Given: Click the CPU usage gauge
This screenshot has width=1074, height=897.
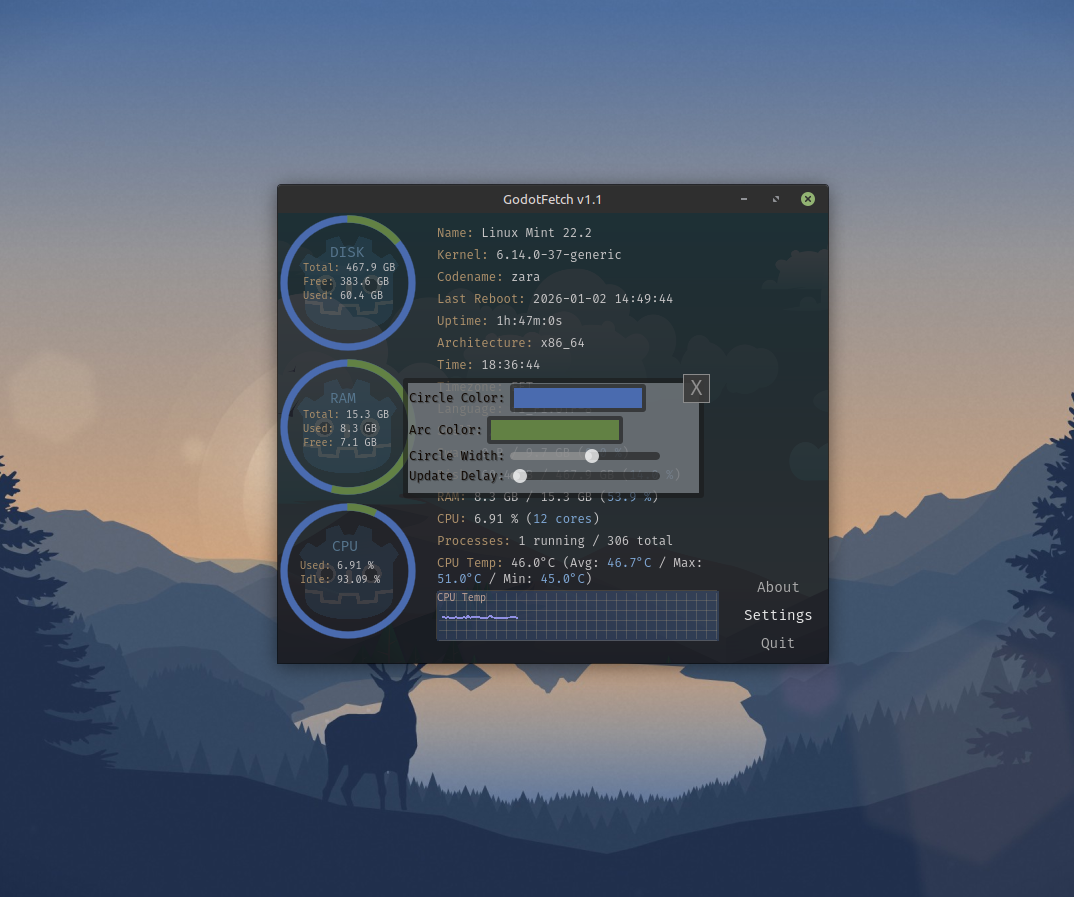Looking at the screenshot, I should coord(348,571).
